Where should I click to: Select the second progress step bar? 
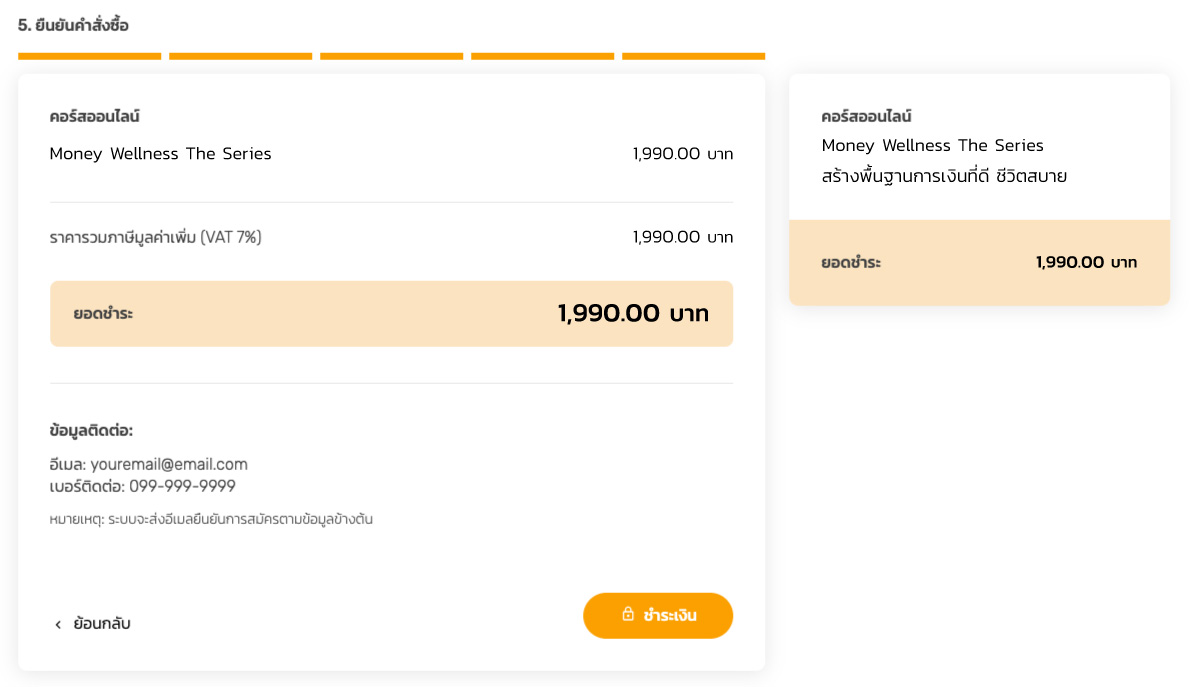click(240, 56)
